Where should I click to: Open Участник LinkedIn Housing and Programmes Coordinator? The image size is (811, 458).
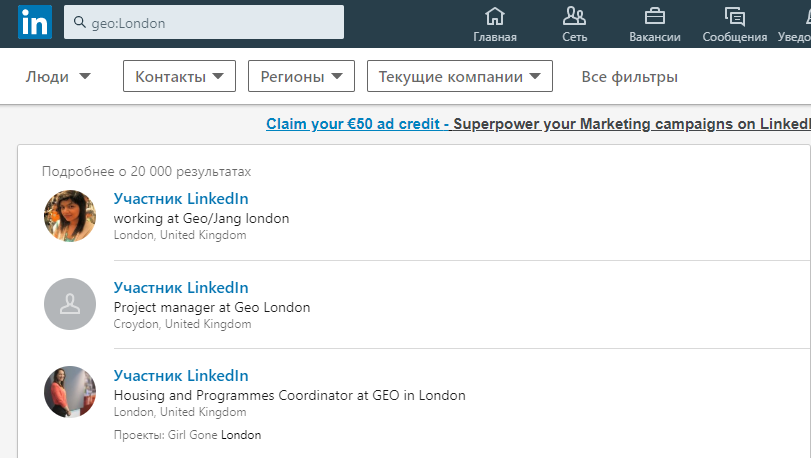tap(181, 376)
